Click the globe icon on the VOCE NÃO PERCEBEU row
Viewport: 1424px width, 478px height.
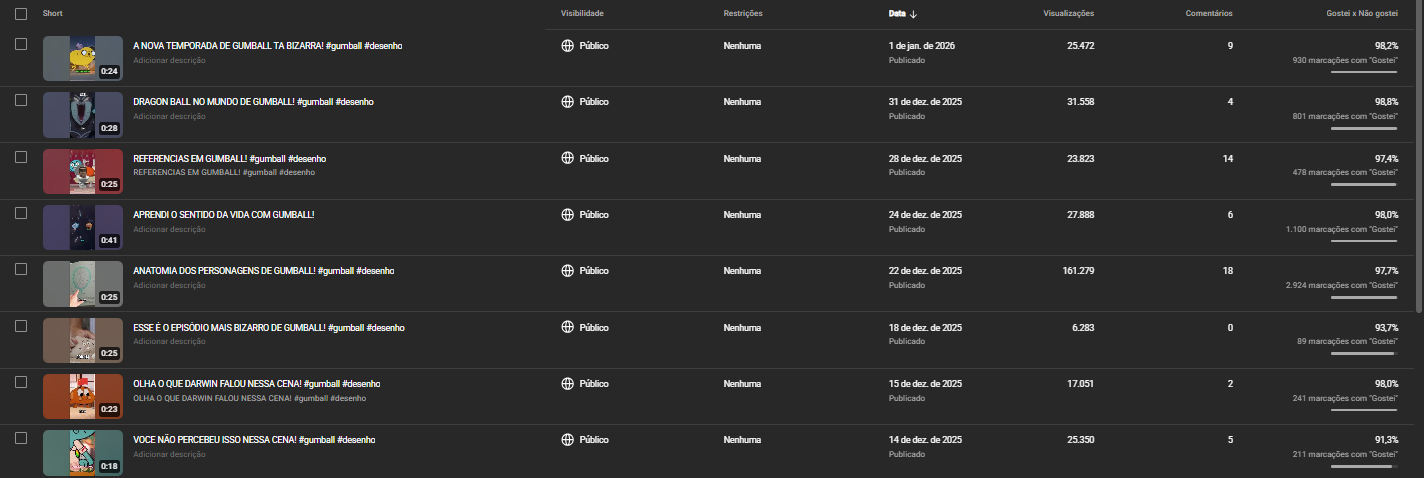point(567,440)
